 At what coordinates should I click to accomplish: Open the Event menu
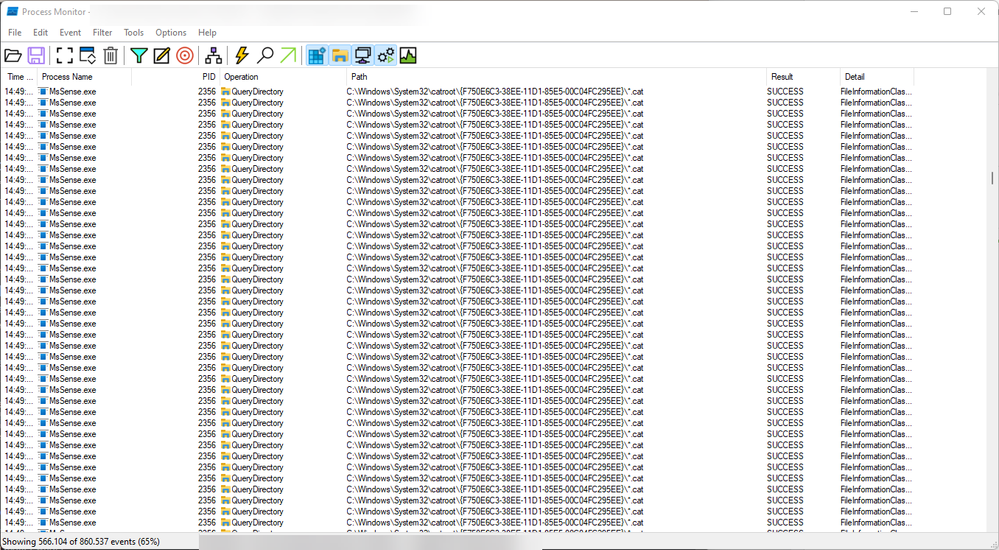(x=70, y=33)
